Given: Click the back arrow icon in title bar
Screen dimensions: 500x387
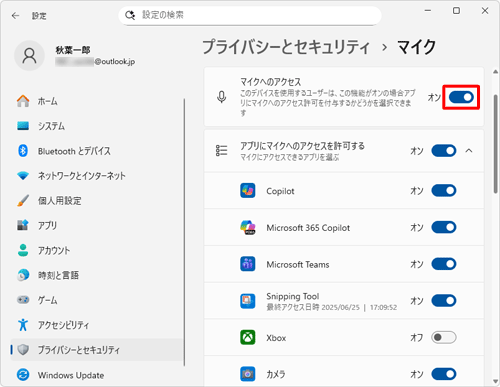Looking at the screenshot, I should (x=15, y=16).
